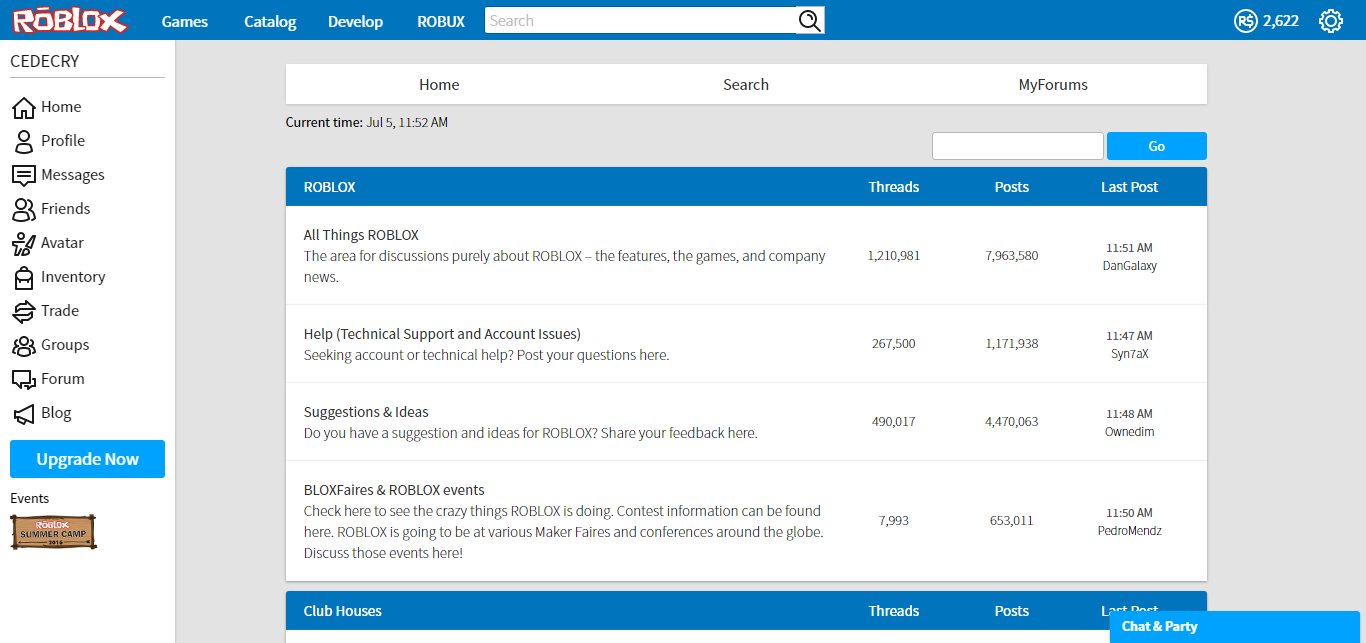Switch to the forum Search tab
1366x643 pixels.
[746, 84]
